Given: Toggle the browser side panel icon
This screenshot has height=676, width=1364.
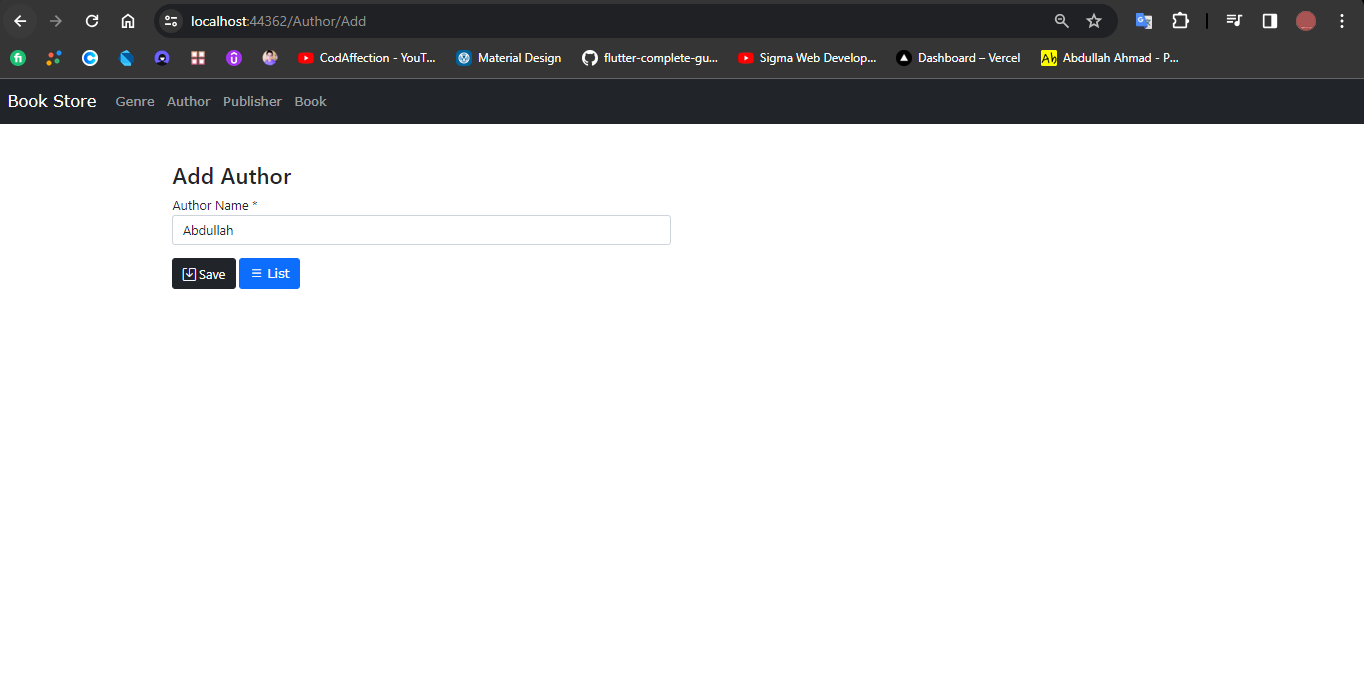Looking at the screenshot, I should 1270,21.
